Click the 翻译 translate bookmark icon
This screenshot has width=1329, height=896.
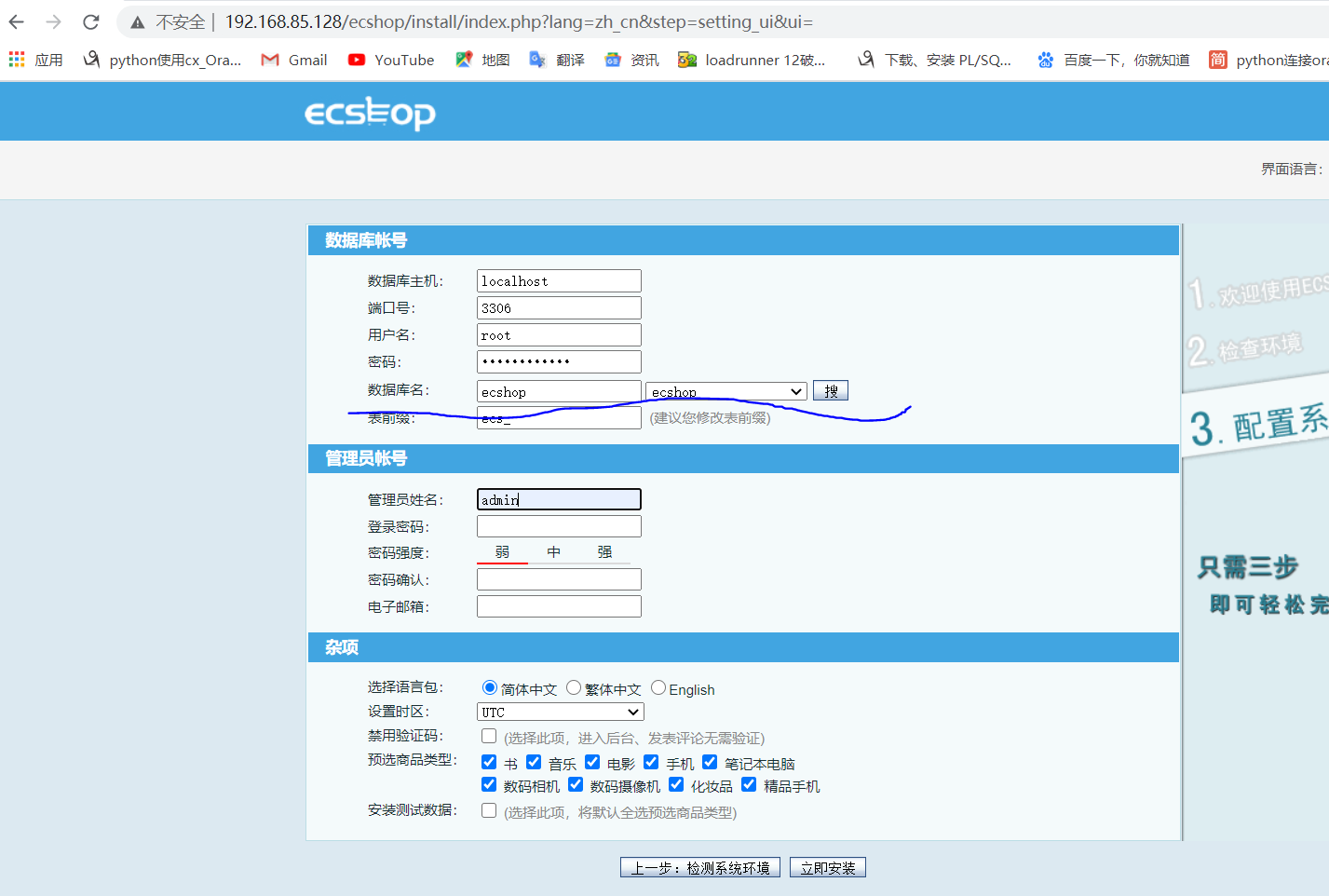coord(537,59)
